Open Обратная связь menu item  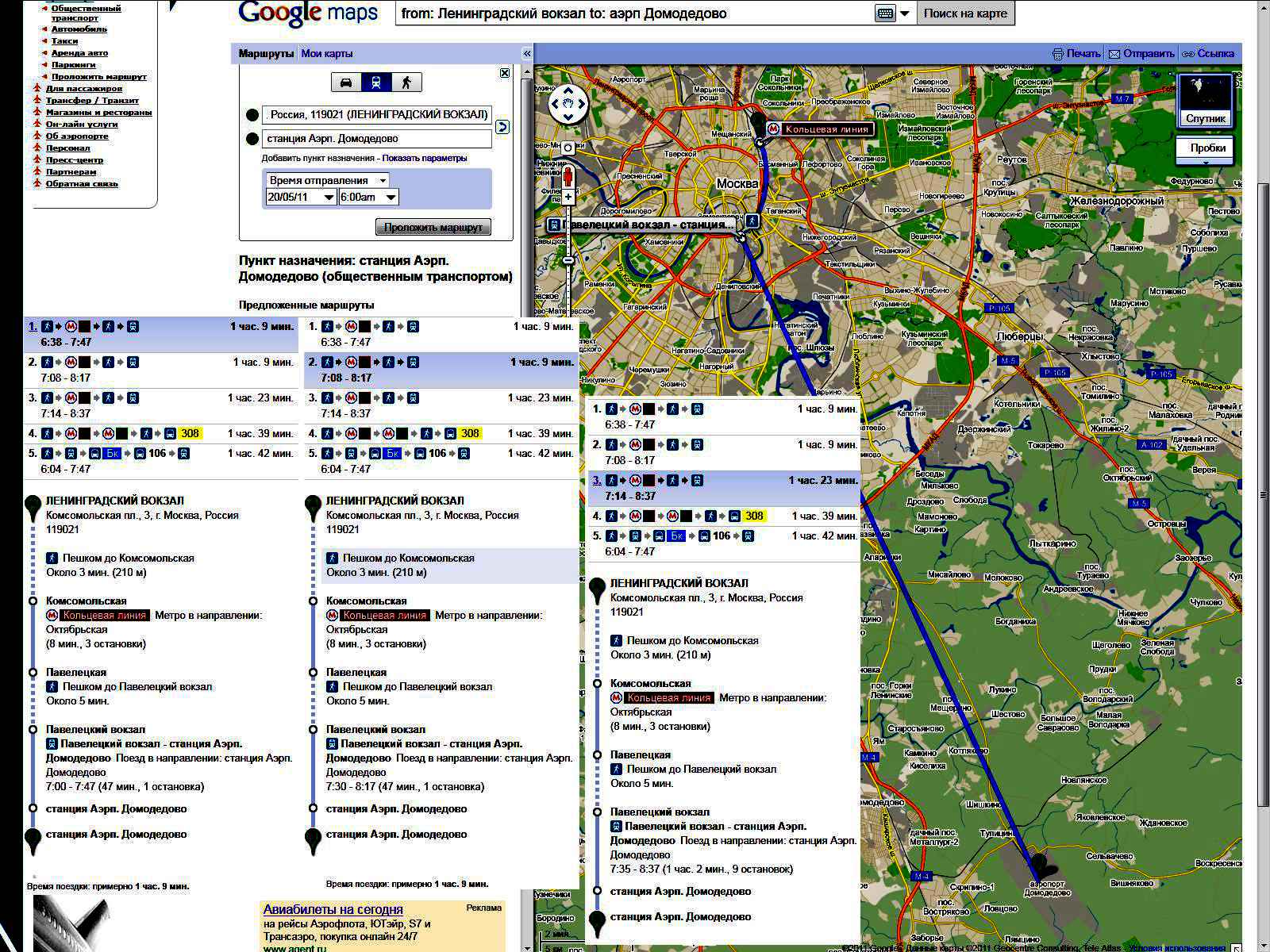[x=82, y=184]
